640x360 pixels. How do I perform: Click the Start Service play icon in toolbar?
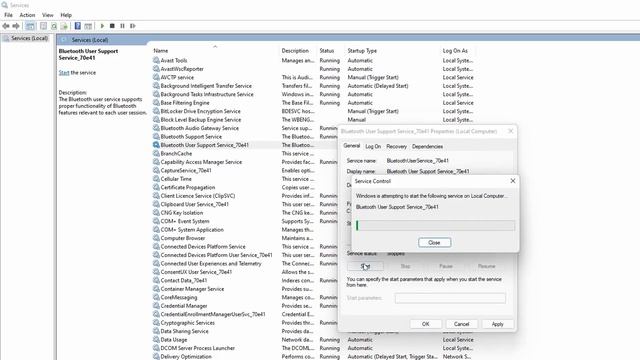pyautogui.click(x=102, y=26)
